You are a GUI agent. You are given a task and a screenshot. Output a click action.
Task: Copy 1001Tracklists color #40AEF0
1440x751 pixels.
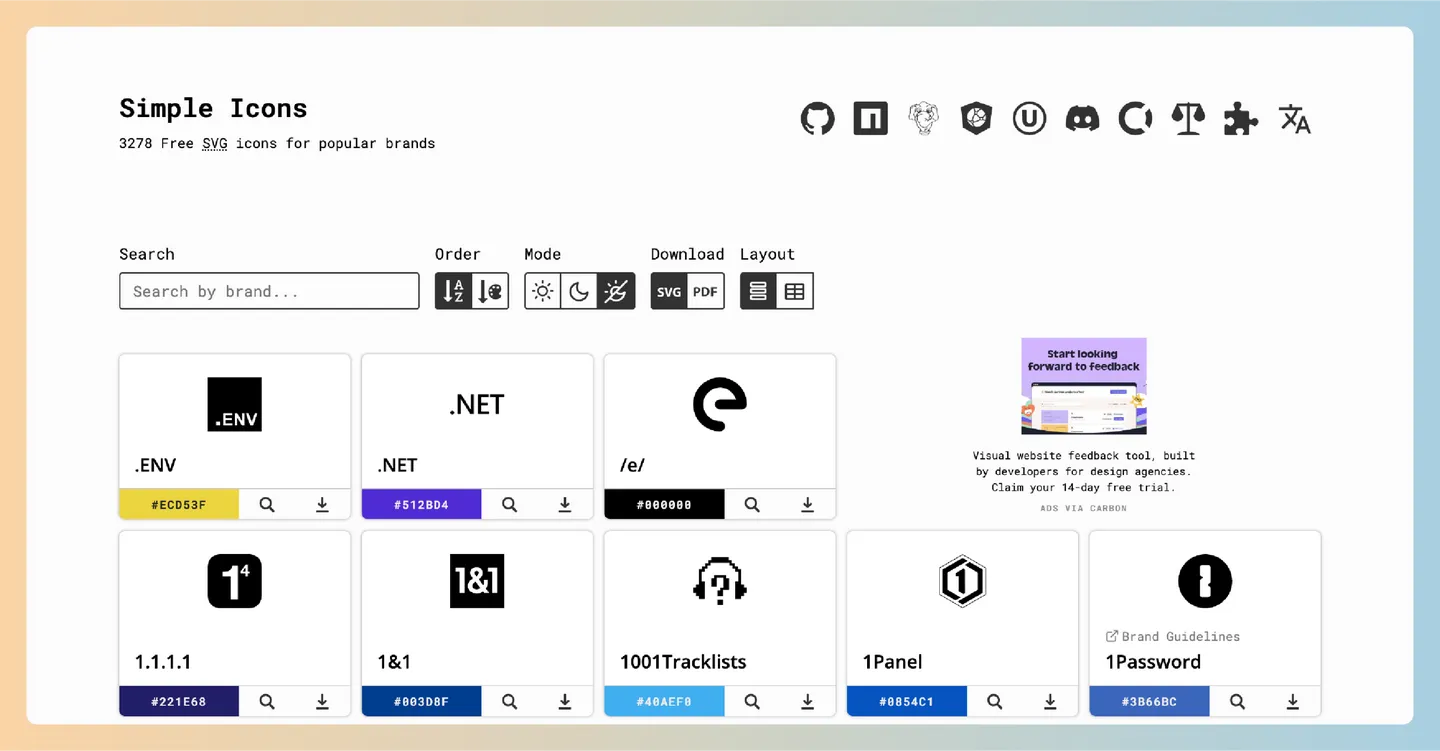pyautogui.click(x=664, y=702)
